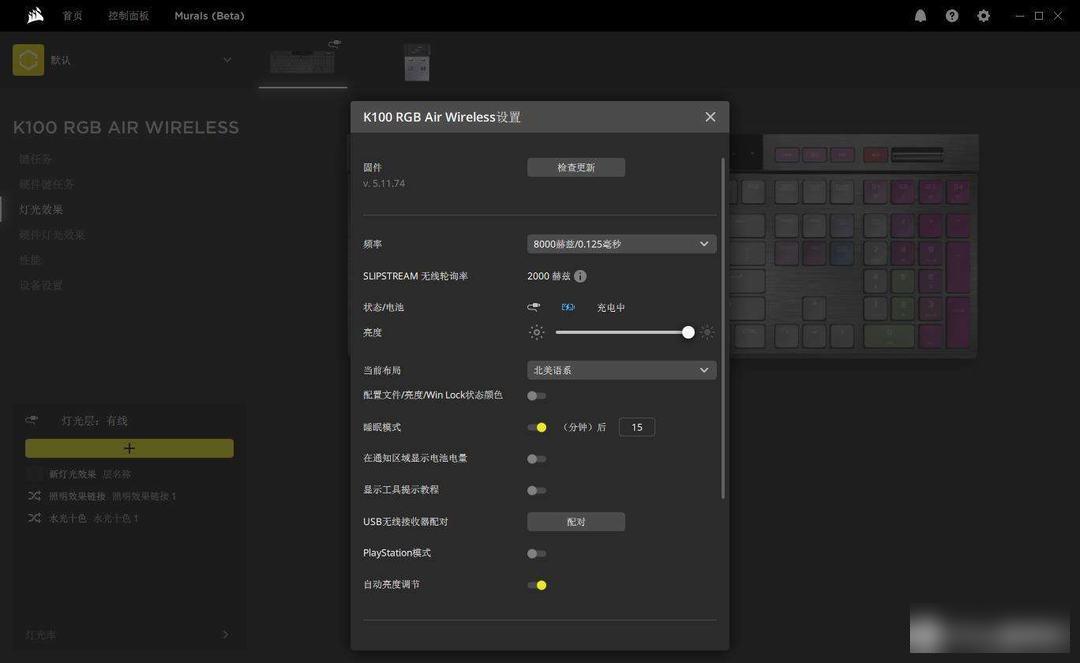Click the 灯光层：有线 panel heading
1080x663 pixels.
[x=94, y=421]
